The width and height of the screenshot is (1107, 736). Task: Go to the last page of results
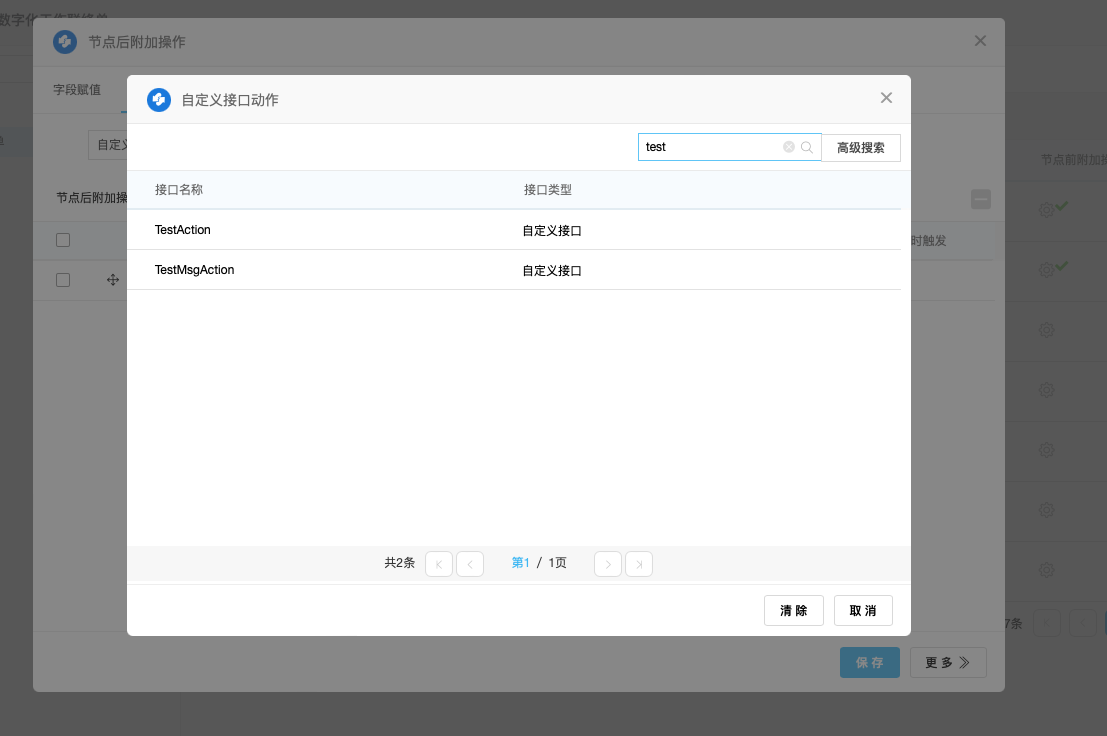[639, 564]
